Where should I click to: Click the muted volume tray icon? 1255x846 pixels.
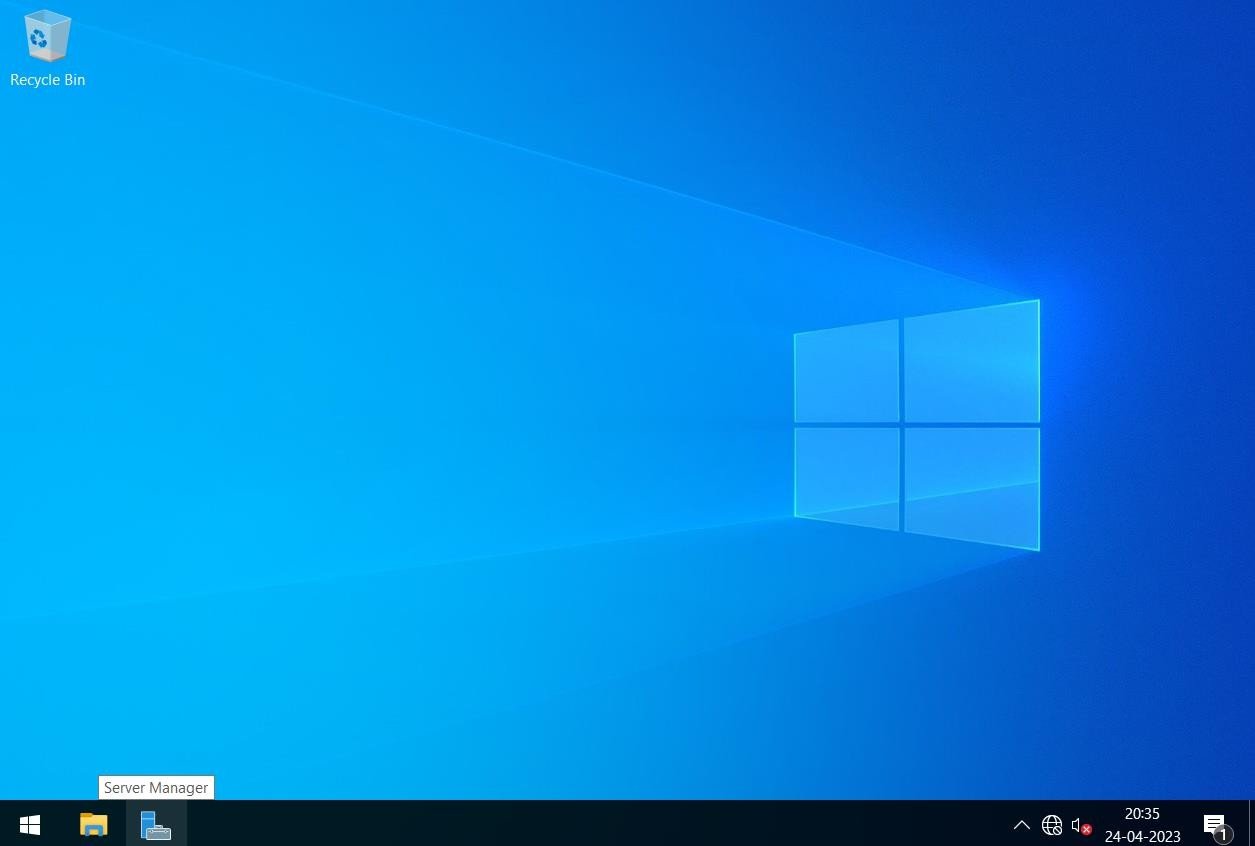1080,825
